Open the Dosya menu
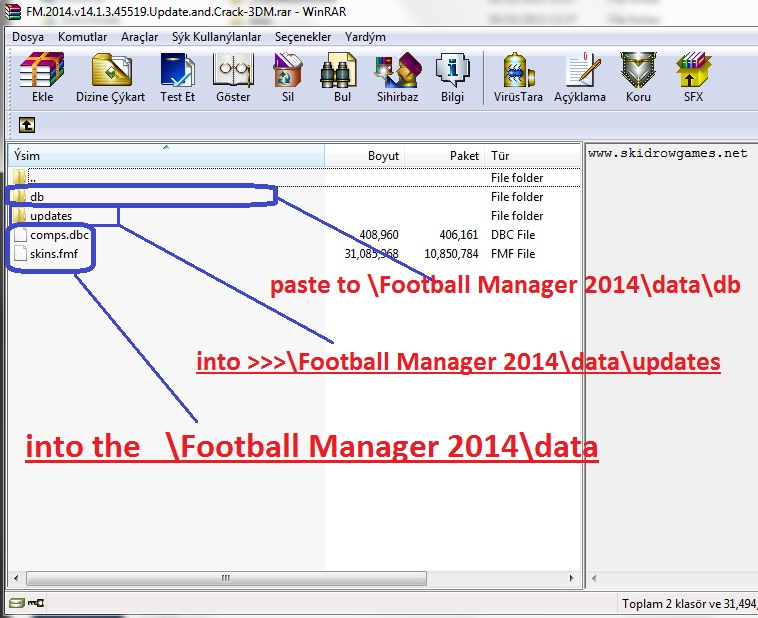 click(28, 37)
